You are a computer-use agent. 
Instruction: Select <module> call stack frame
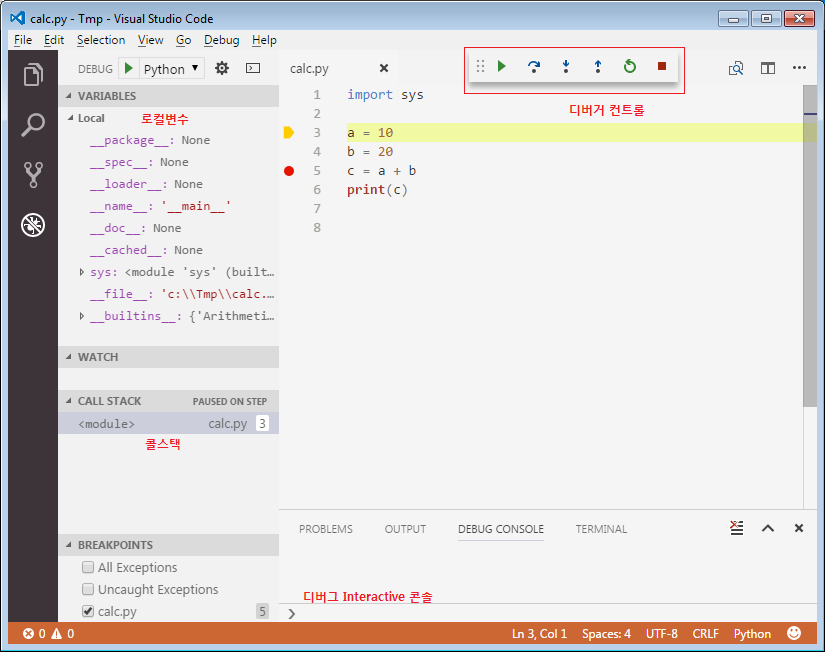tap(168, 424)
